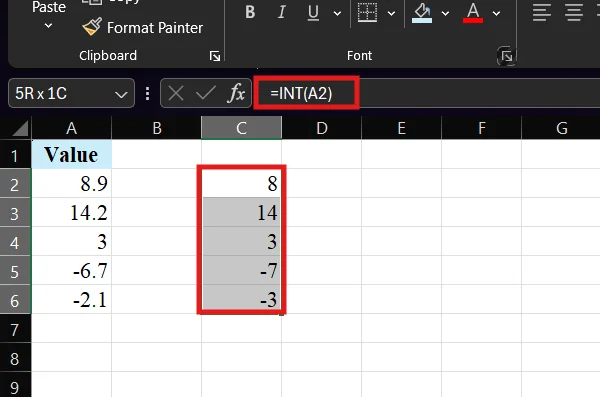
Task: Toggle Underline formatting
Action: point(313,12)
